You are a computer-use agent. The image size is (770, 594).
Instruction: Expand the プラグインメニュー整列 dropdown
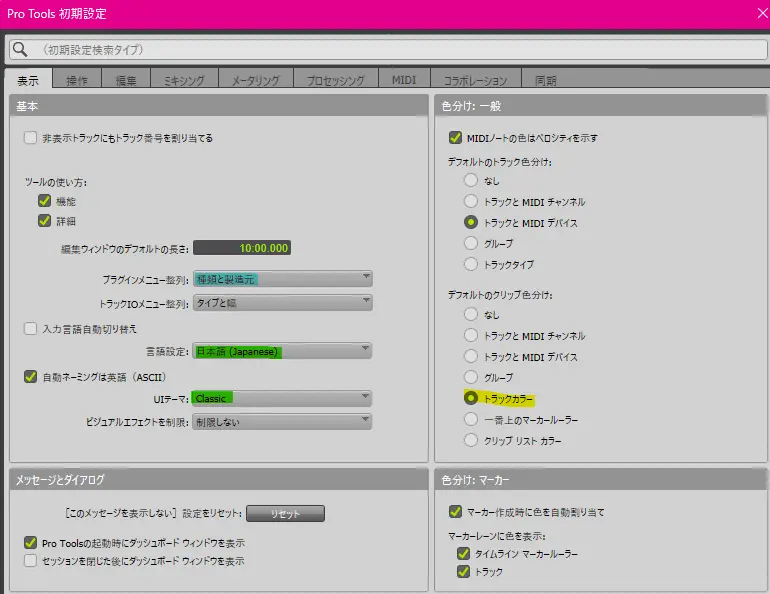click(282, 279)
